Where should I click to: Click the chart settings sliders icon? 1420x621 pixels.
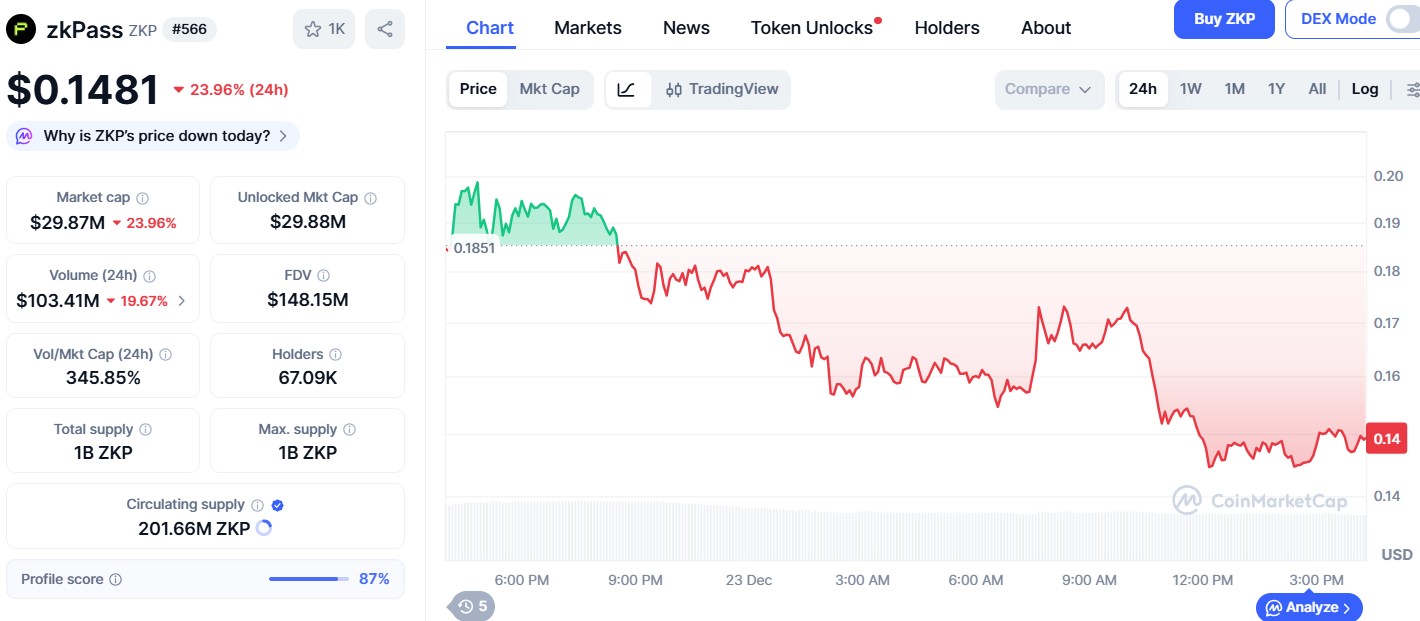[1413, 89]
